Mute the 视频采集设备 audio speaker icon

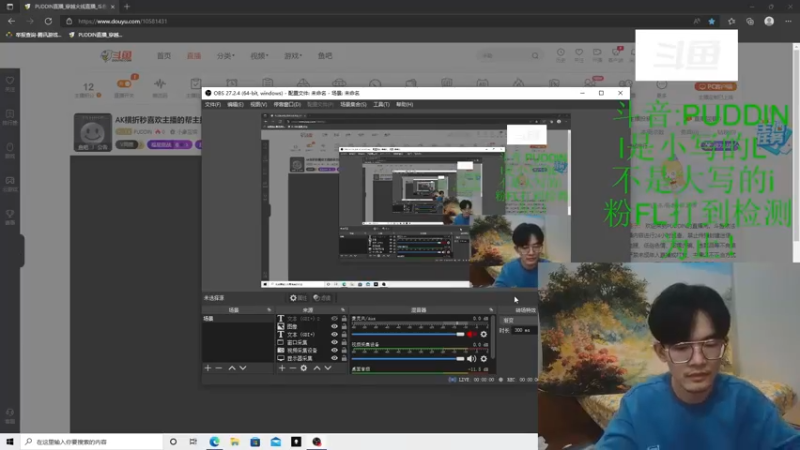coord(471,359)
